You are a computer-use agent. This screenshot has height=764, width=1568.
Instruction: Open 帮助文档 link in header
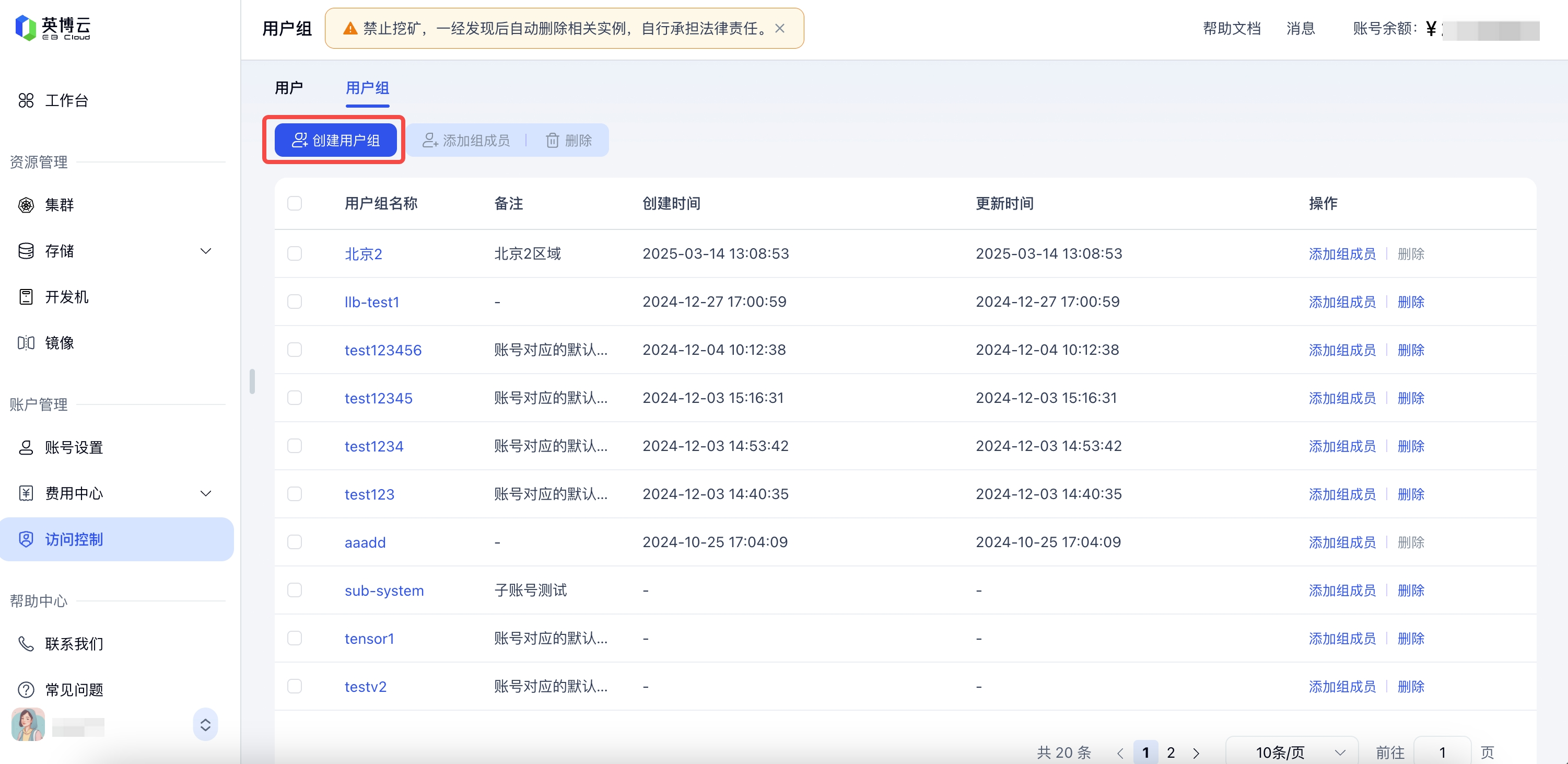point(1232,29)
